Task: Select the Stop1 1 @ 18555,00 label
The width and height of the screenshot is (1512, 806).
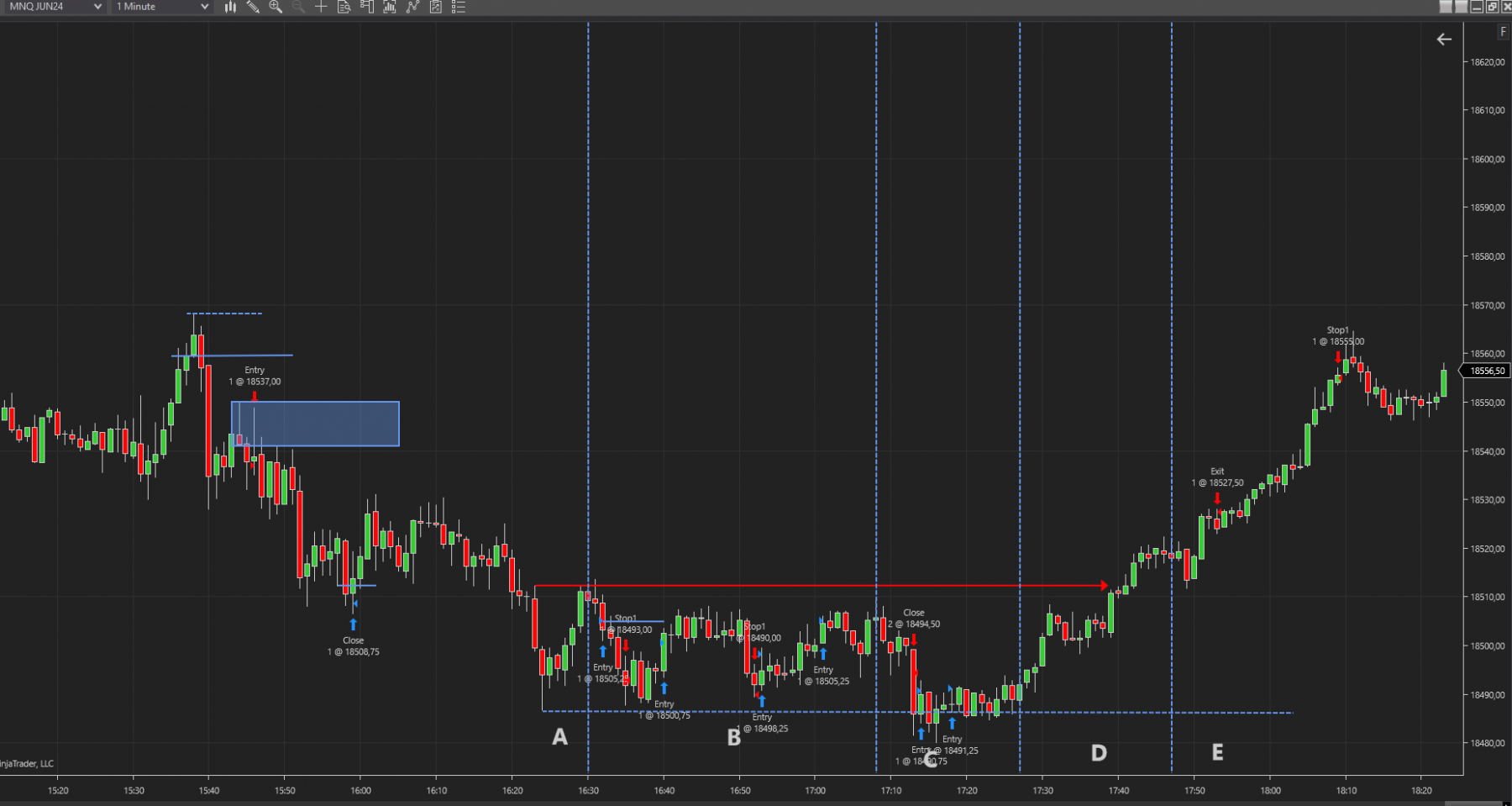Action: (x=1338, y=336)
